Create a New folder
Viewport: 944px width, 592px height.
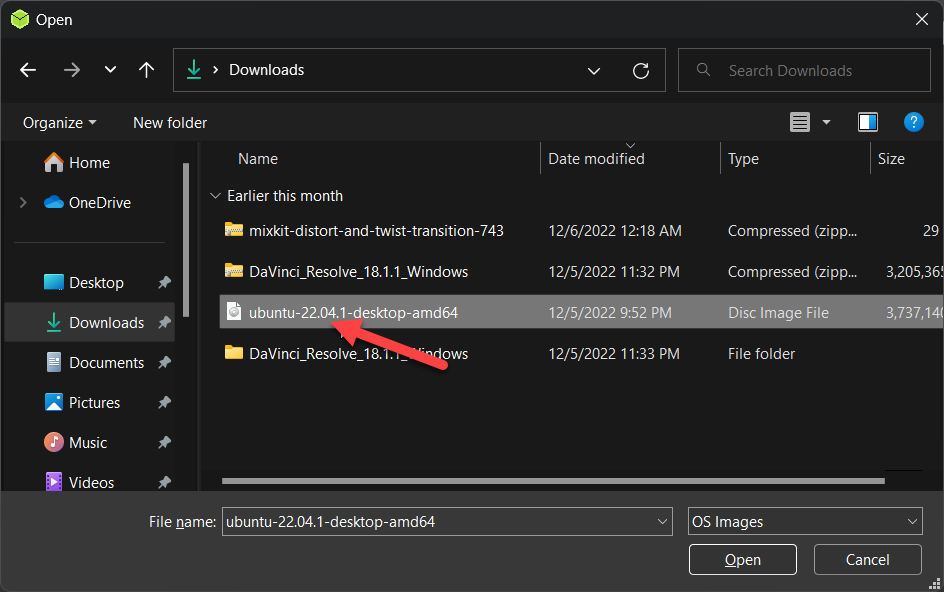[x=170, y=123]
